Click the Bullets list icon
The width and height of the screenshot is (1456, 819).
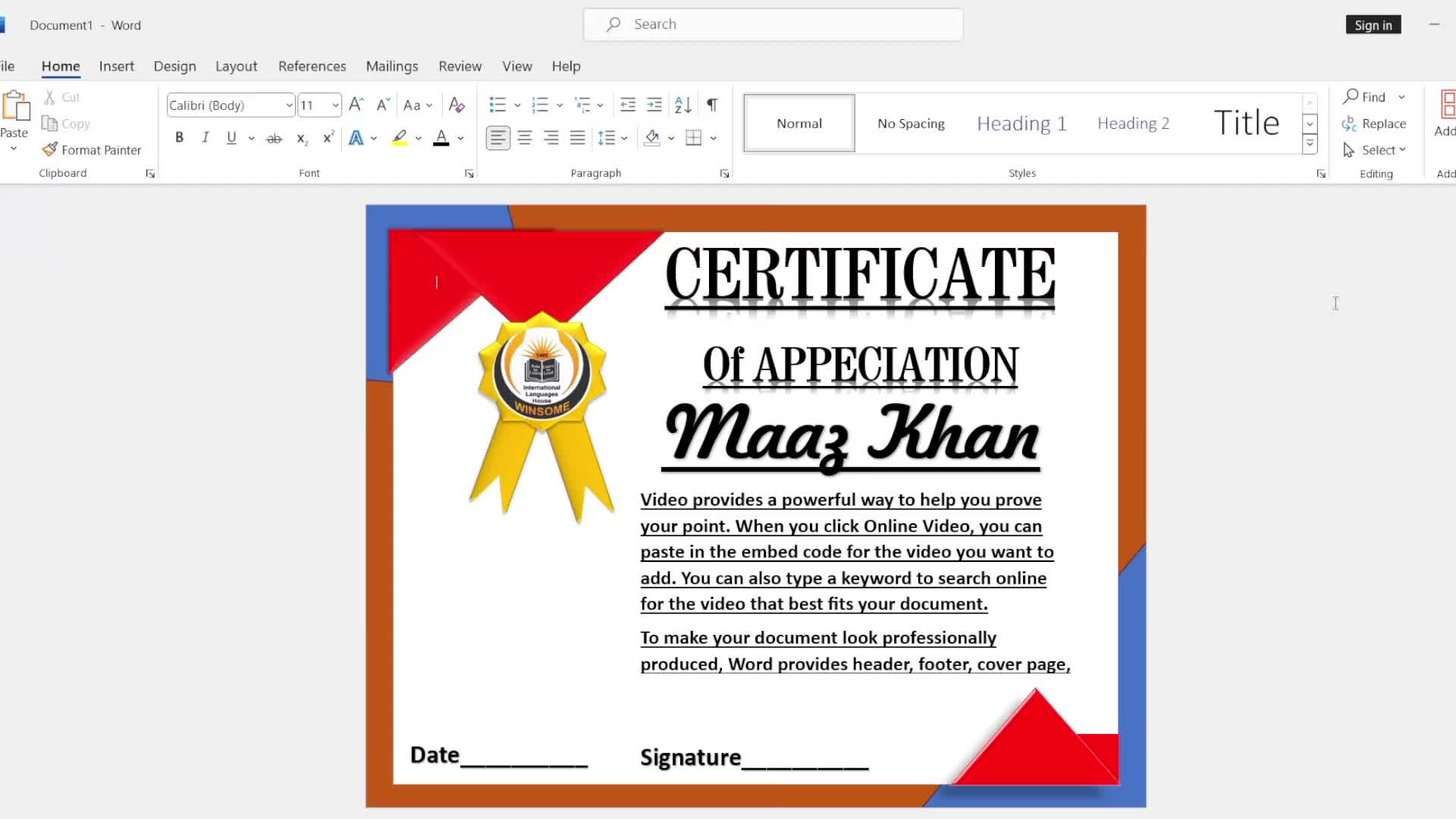click(497, 105)
